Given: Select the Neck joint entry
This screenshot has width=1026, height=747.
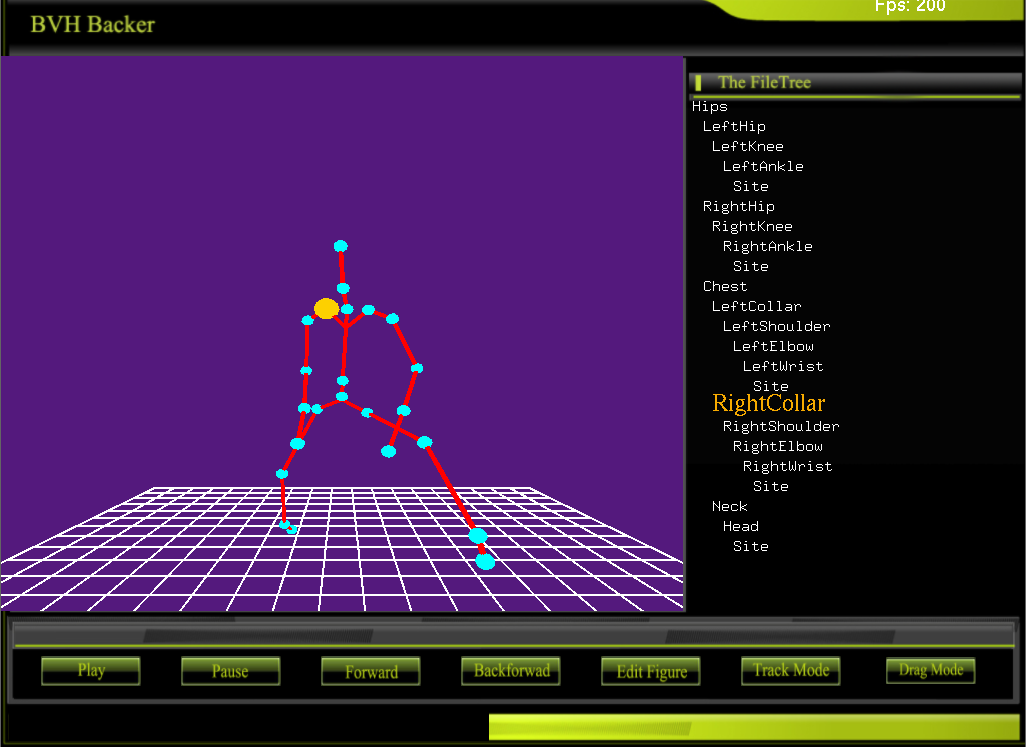Looking at the screenshot, I should pyautogui.click(x=729, y=507).
